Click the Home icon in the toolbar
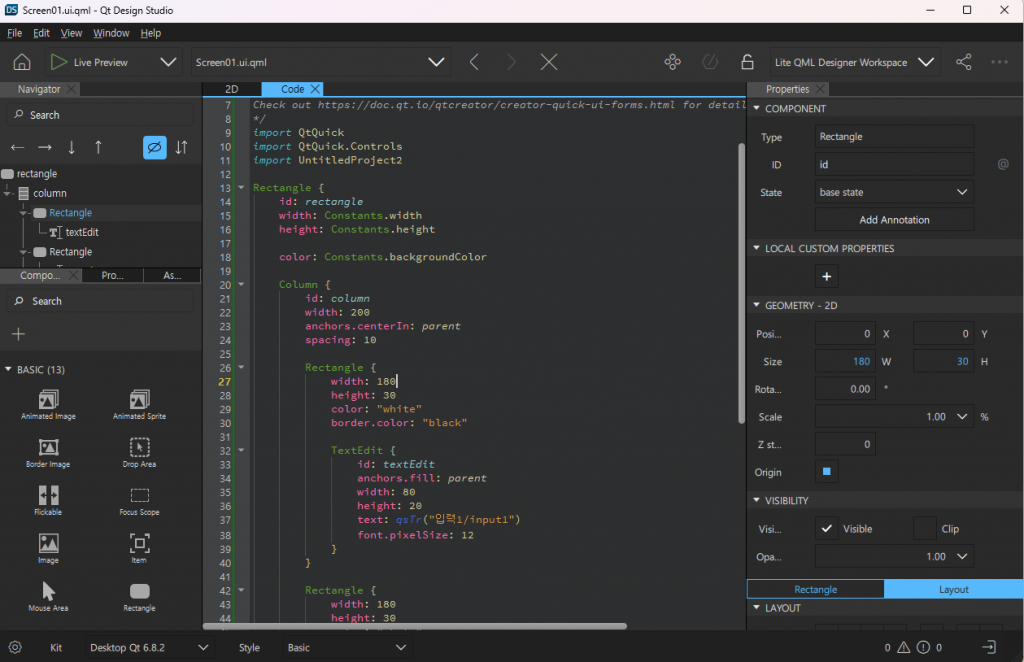Screen dimensions: 1024x662 pos(21,62)
